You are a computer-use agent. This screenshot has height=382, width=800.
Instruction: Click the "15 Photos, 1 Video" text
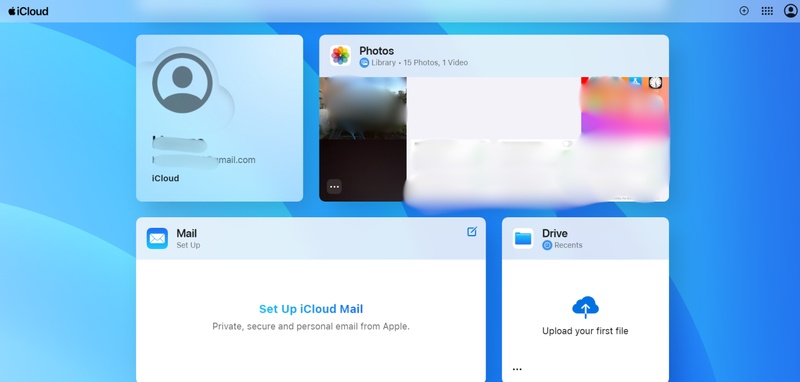click(436, 63)
